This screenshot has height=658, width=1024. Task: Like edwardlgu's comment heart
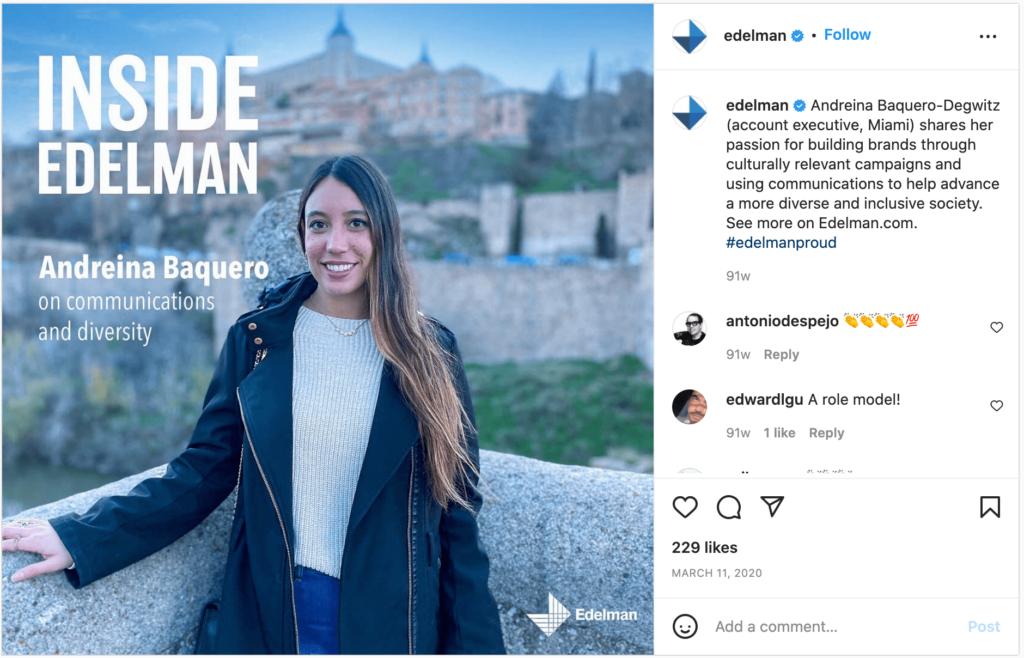[x=997, y=406]
